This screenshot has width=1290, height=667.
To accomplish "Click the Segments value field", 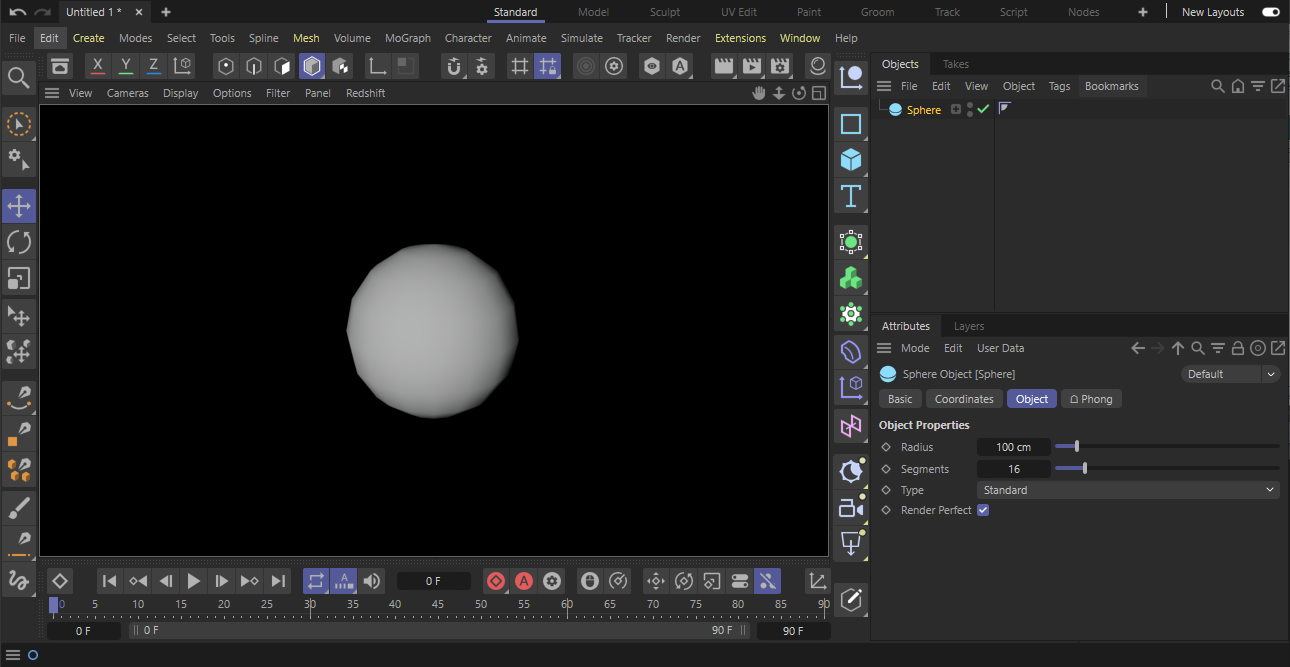I will click(1013, 469).
